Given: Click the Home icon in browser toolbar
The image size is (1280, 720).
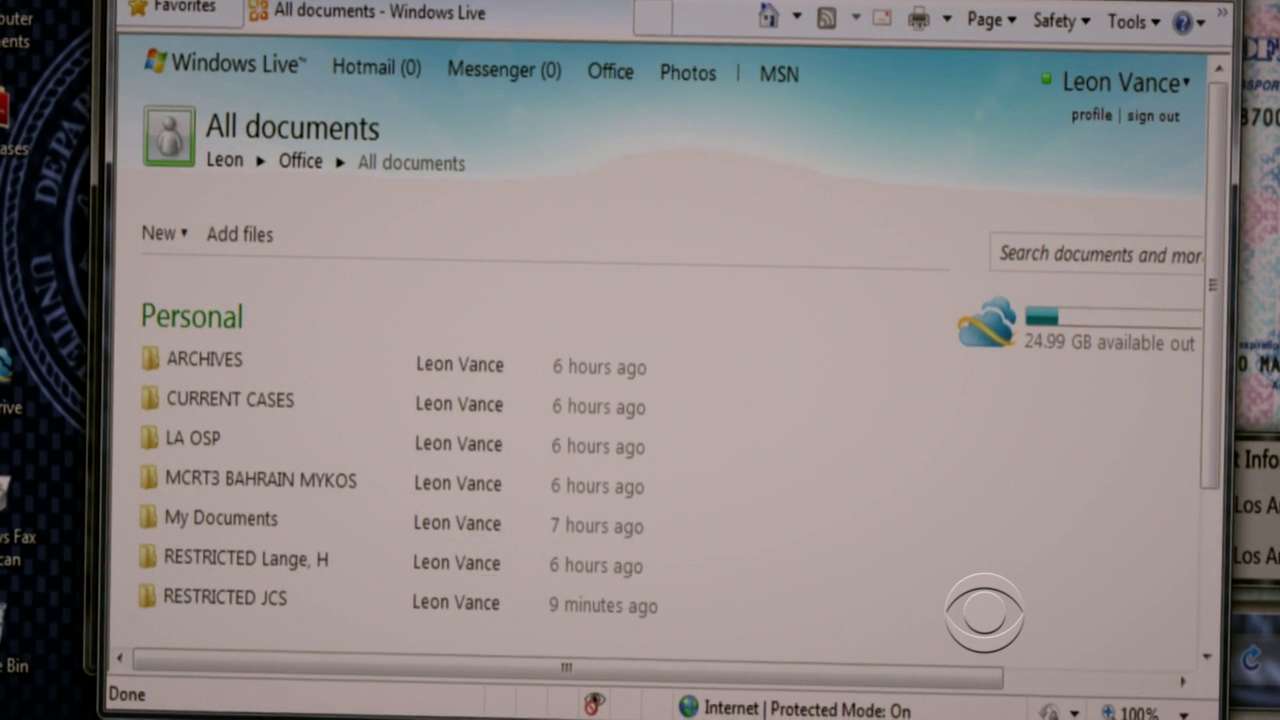Looking at the screenshot, I should pyautogui.click(x=768, y=15).
